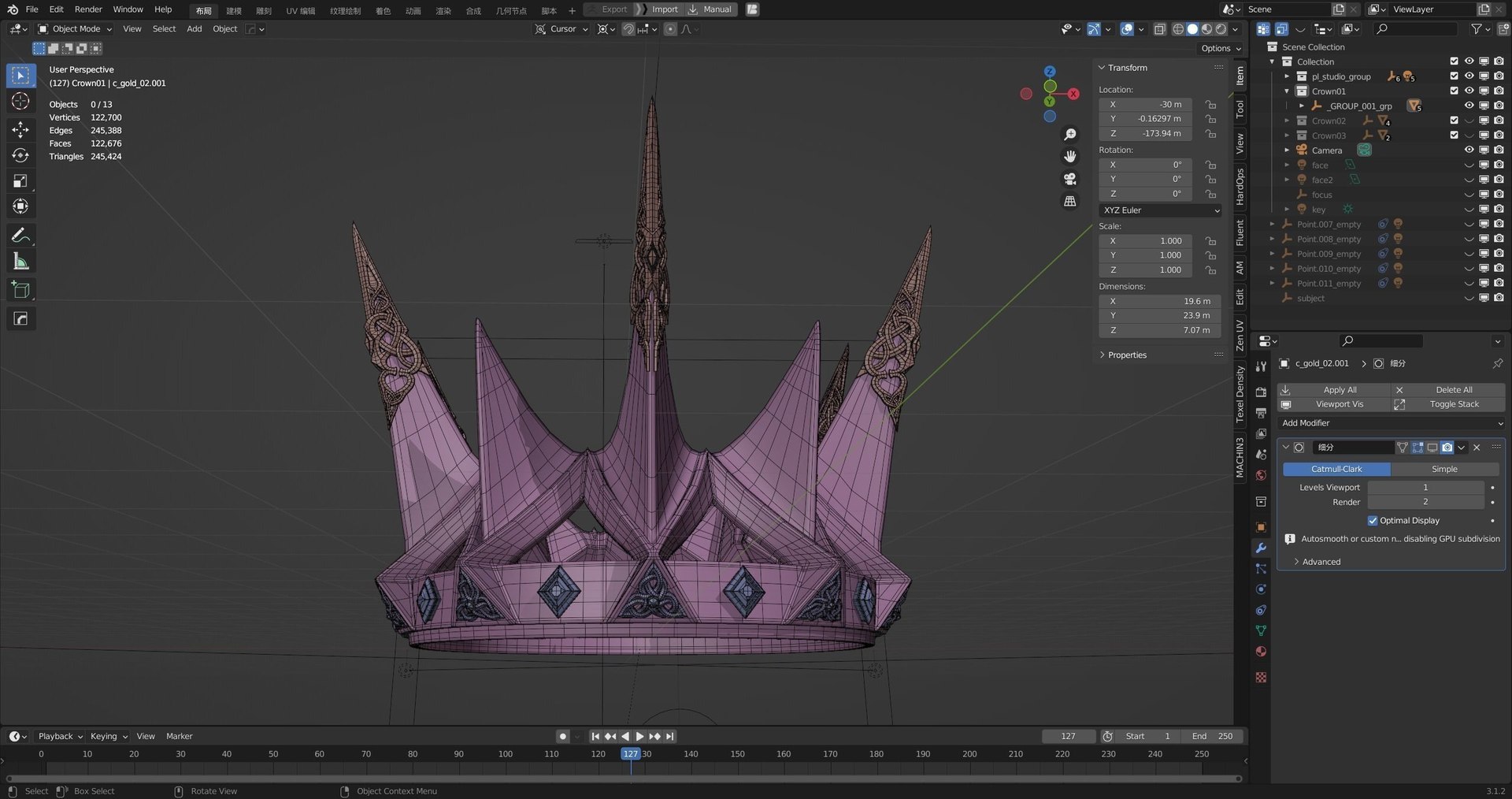
Task: Activate the Transform tool
Action: click(x=20, y=206)
